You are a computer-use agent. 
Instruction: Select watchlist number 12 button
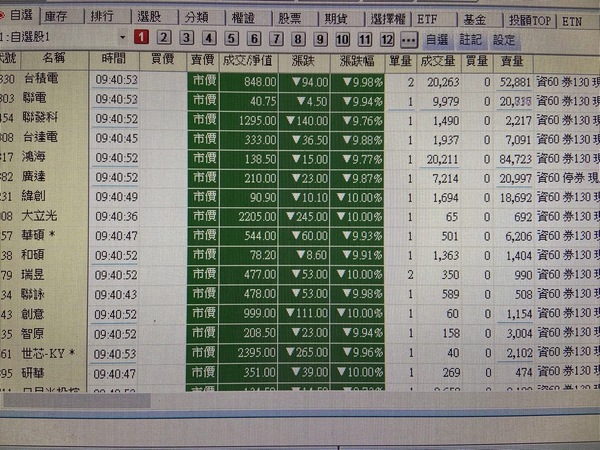(x=387, y=40)
